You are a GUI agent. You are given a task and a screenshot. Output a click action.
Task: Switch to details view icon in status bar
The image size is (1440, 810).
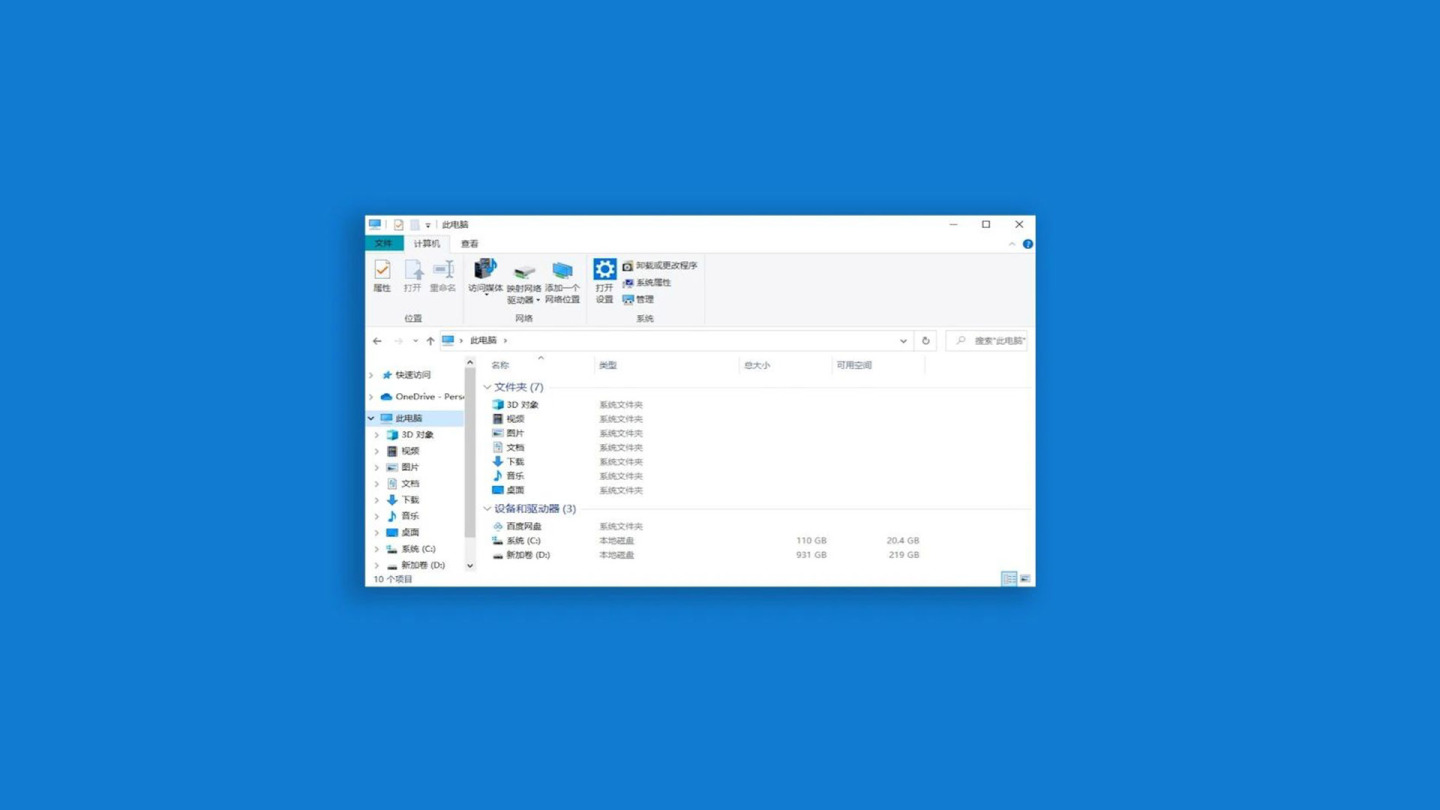coord(1009,579)
